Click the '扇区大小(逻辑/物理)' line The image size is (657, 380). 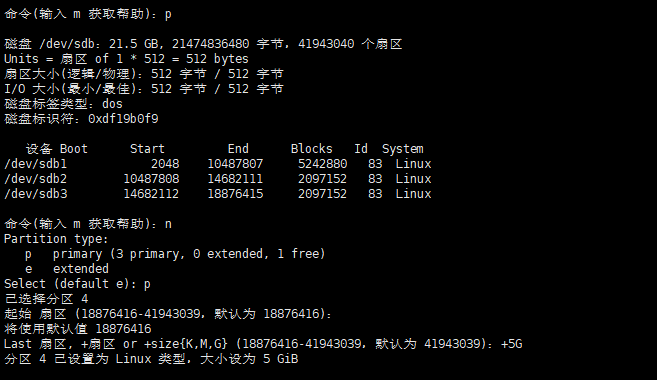click(x=144, y=74)
